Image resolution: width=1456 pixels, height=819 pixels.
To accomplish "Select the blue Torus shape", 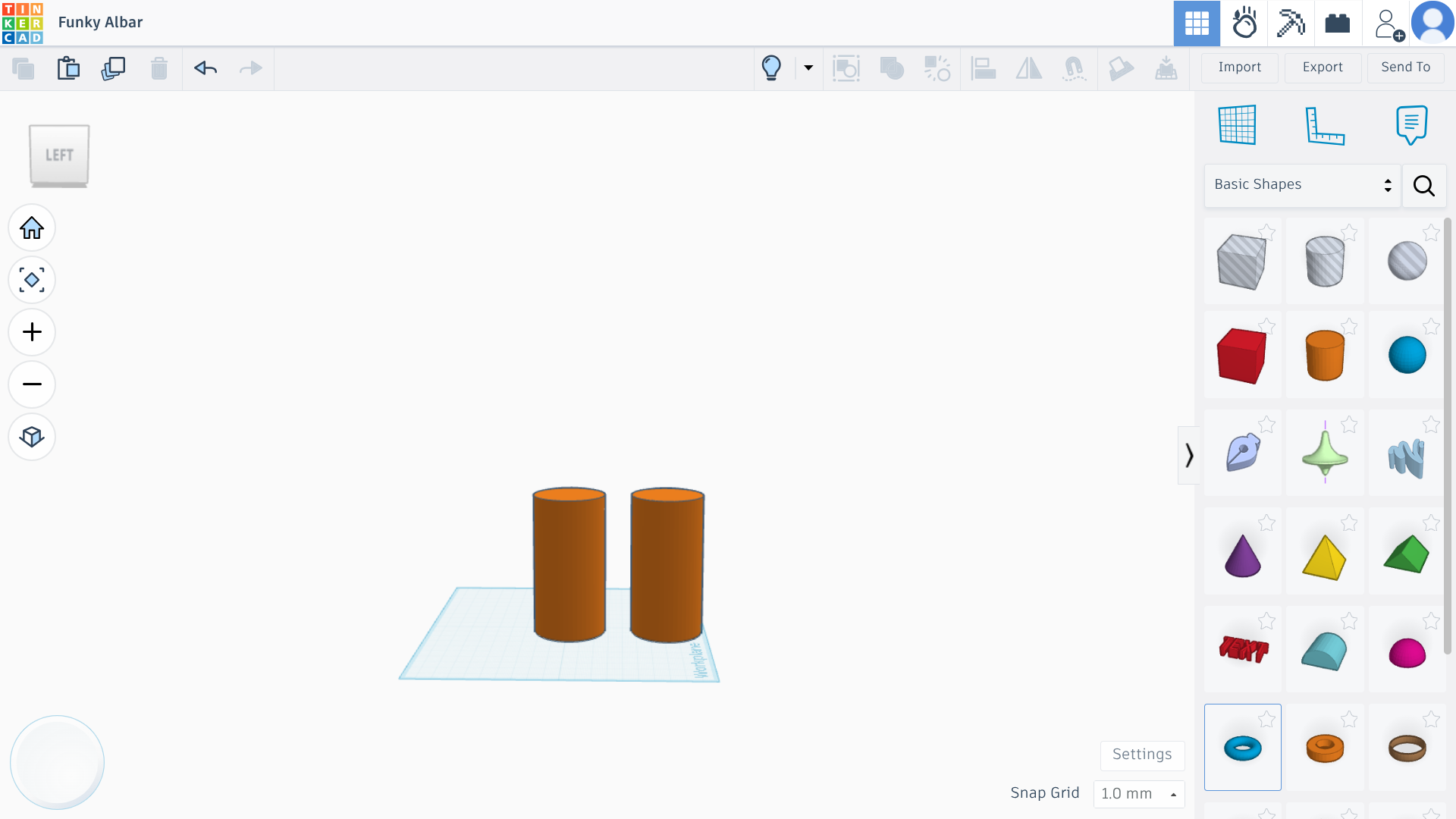I will (1242, 748).
